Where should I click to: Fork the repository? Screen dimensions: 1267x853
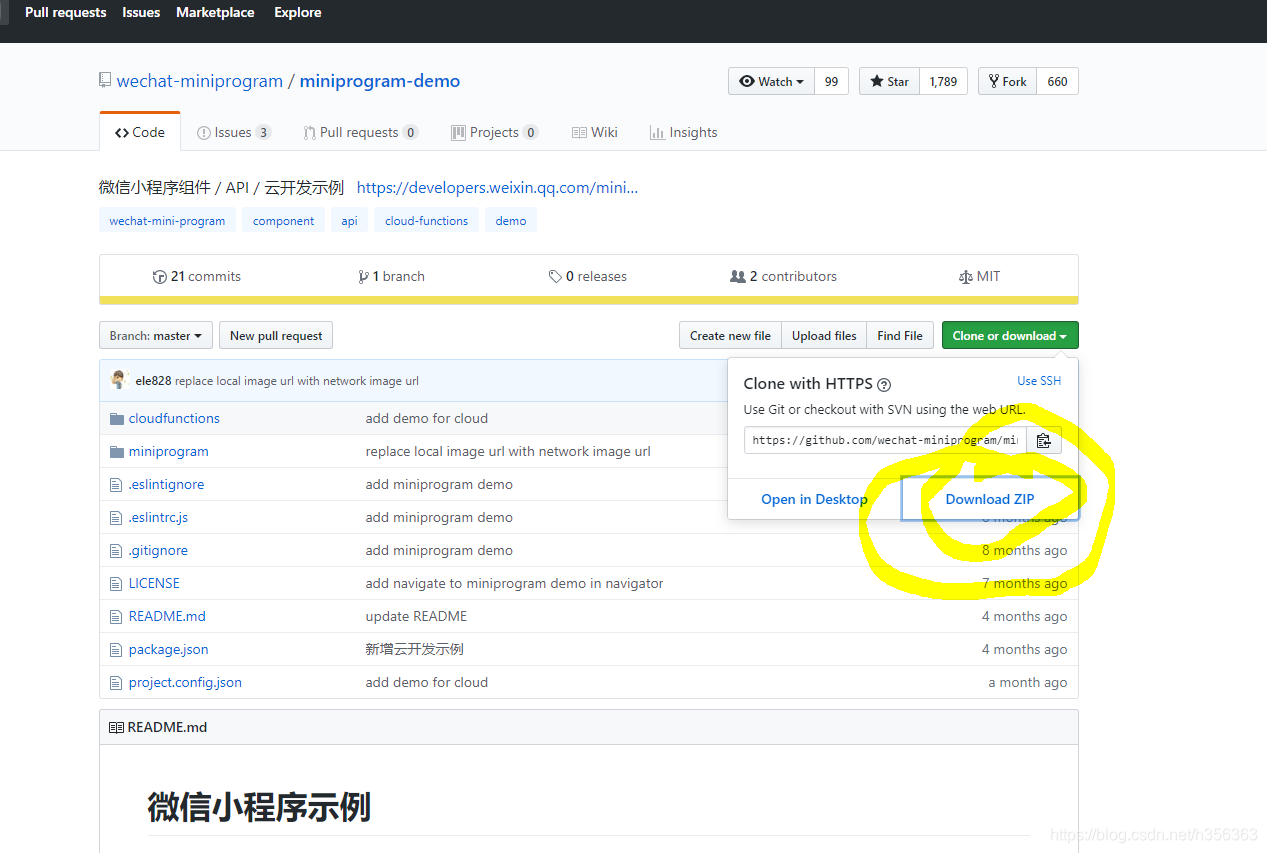[x=1007, y=82]
